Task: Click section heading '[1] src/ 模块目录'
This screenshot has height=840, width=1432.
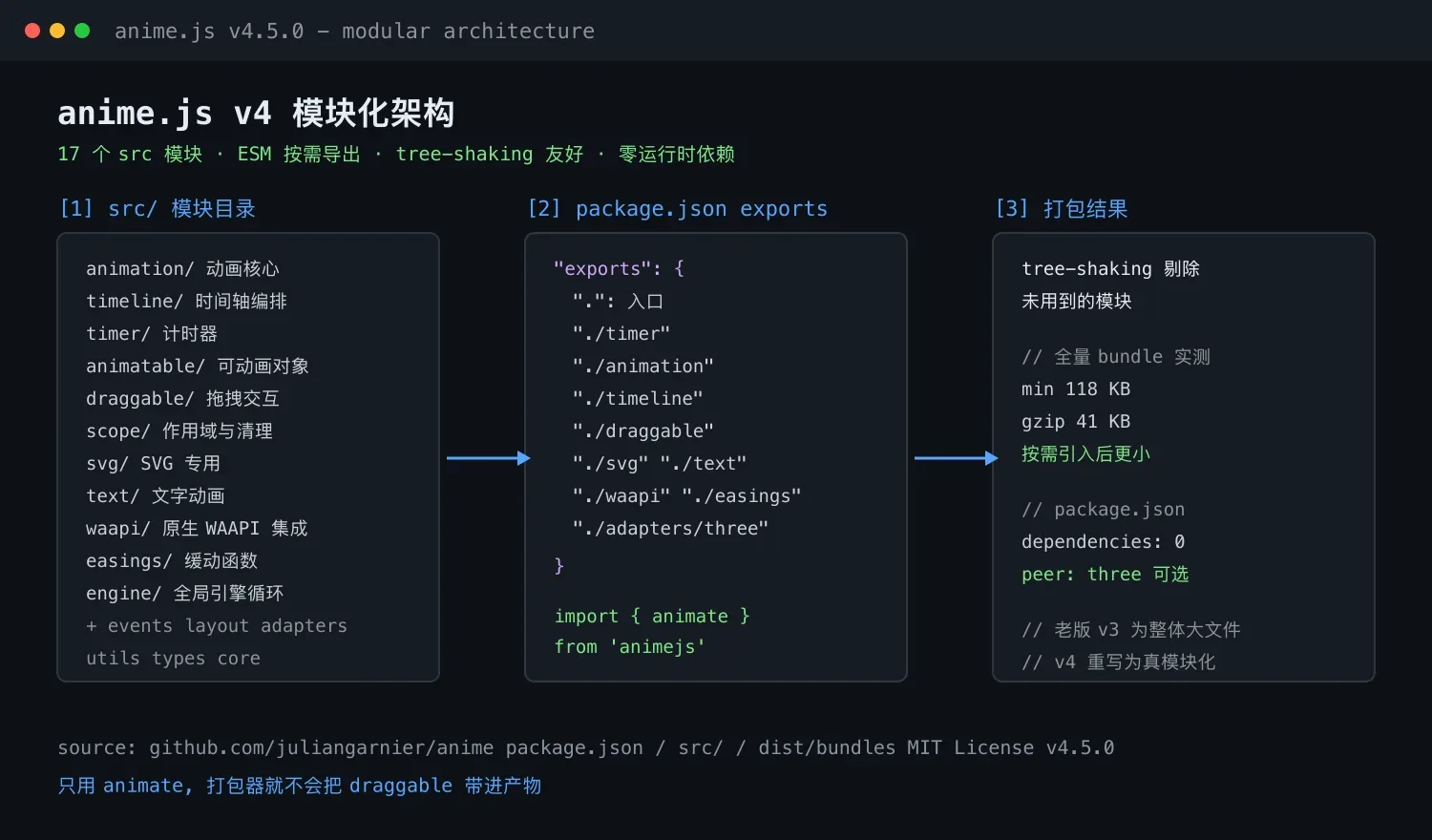Action: 158,208
